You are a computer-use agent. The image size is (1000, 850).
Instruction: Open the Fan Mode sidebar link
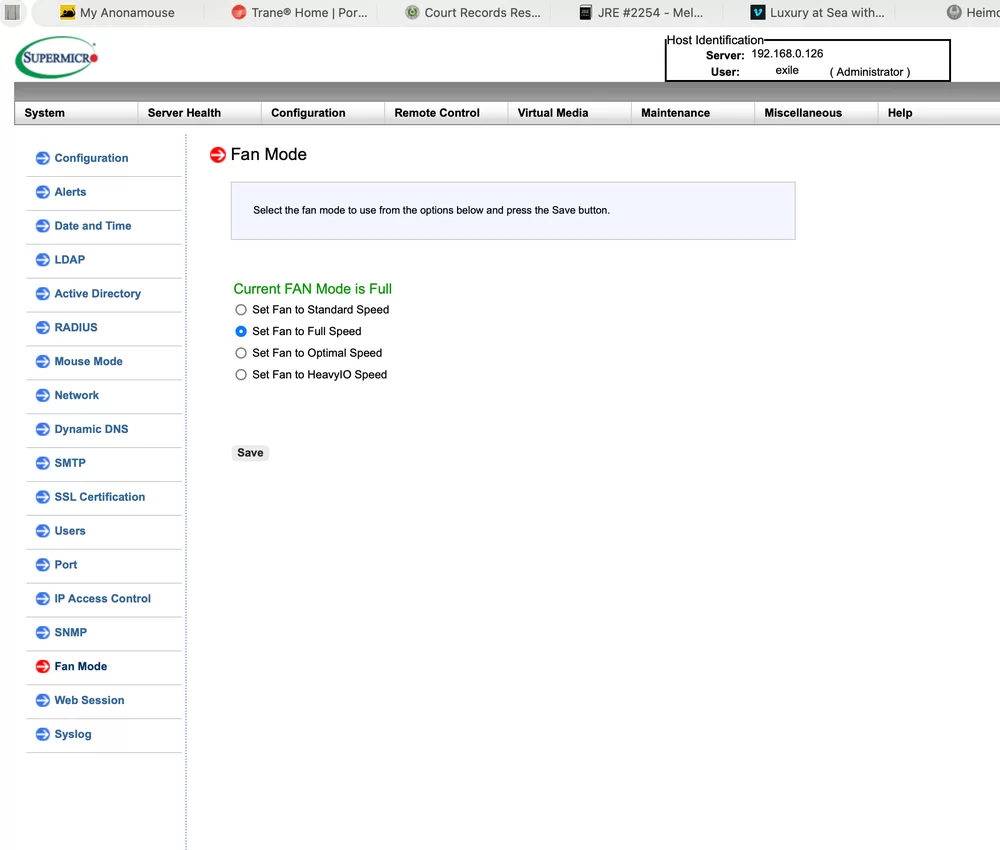pos(81,666)
